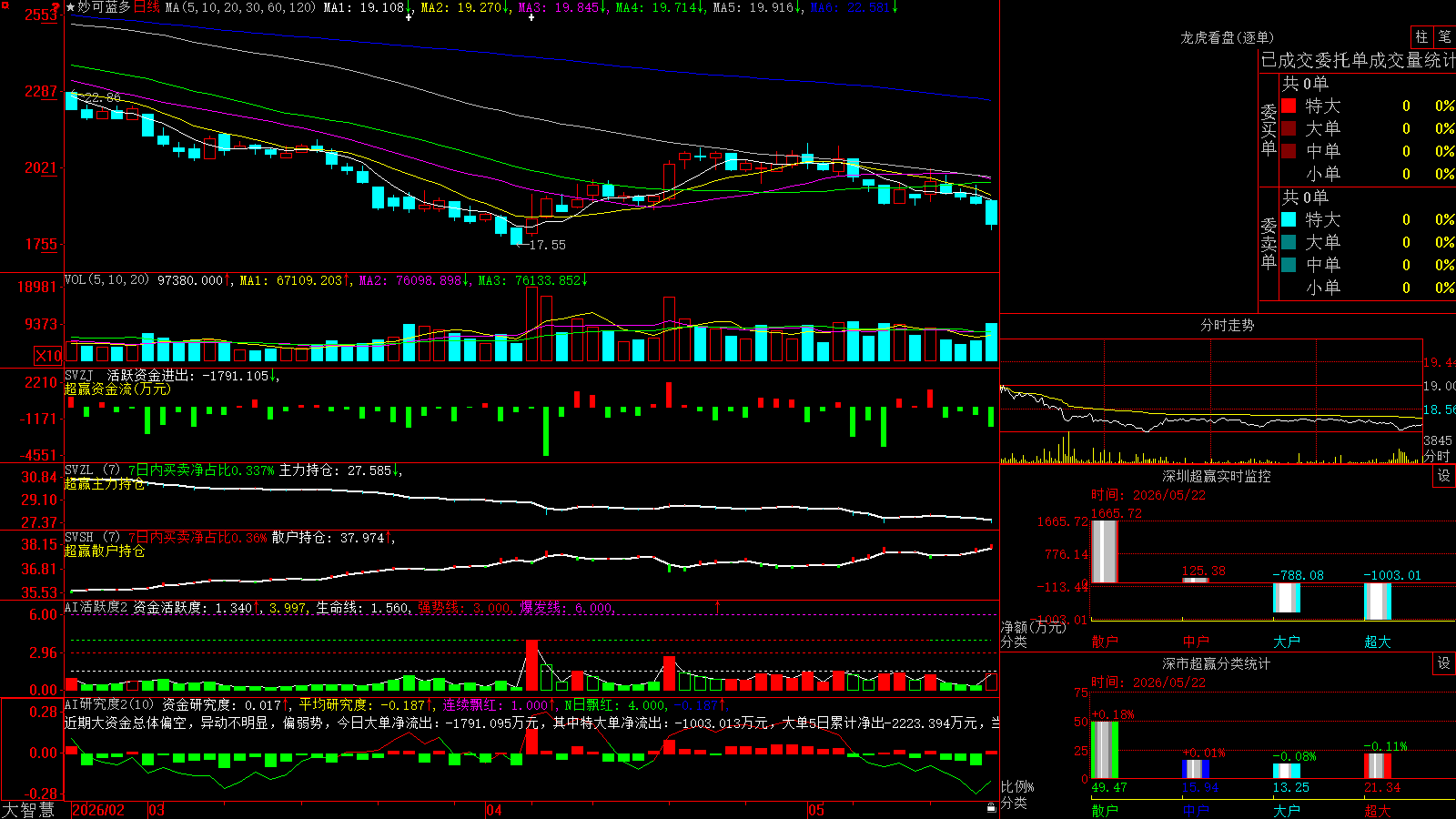Select the SVZL indicator label

pyautogui.click(x=79, y=470)
